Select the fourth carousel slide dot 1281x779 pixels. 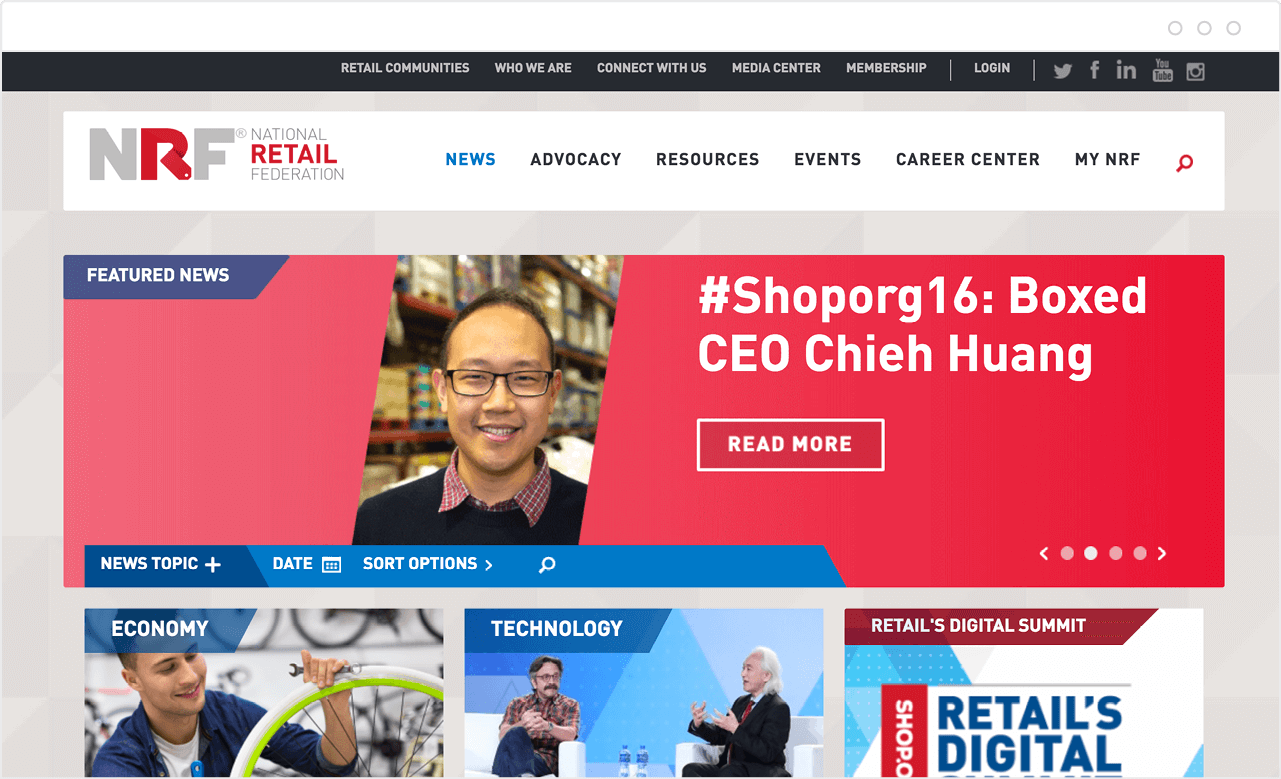click(1140, 553)
